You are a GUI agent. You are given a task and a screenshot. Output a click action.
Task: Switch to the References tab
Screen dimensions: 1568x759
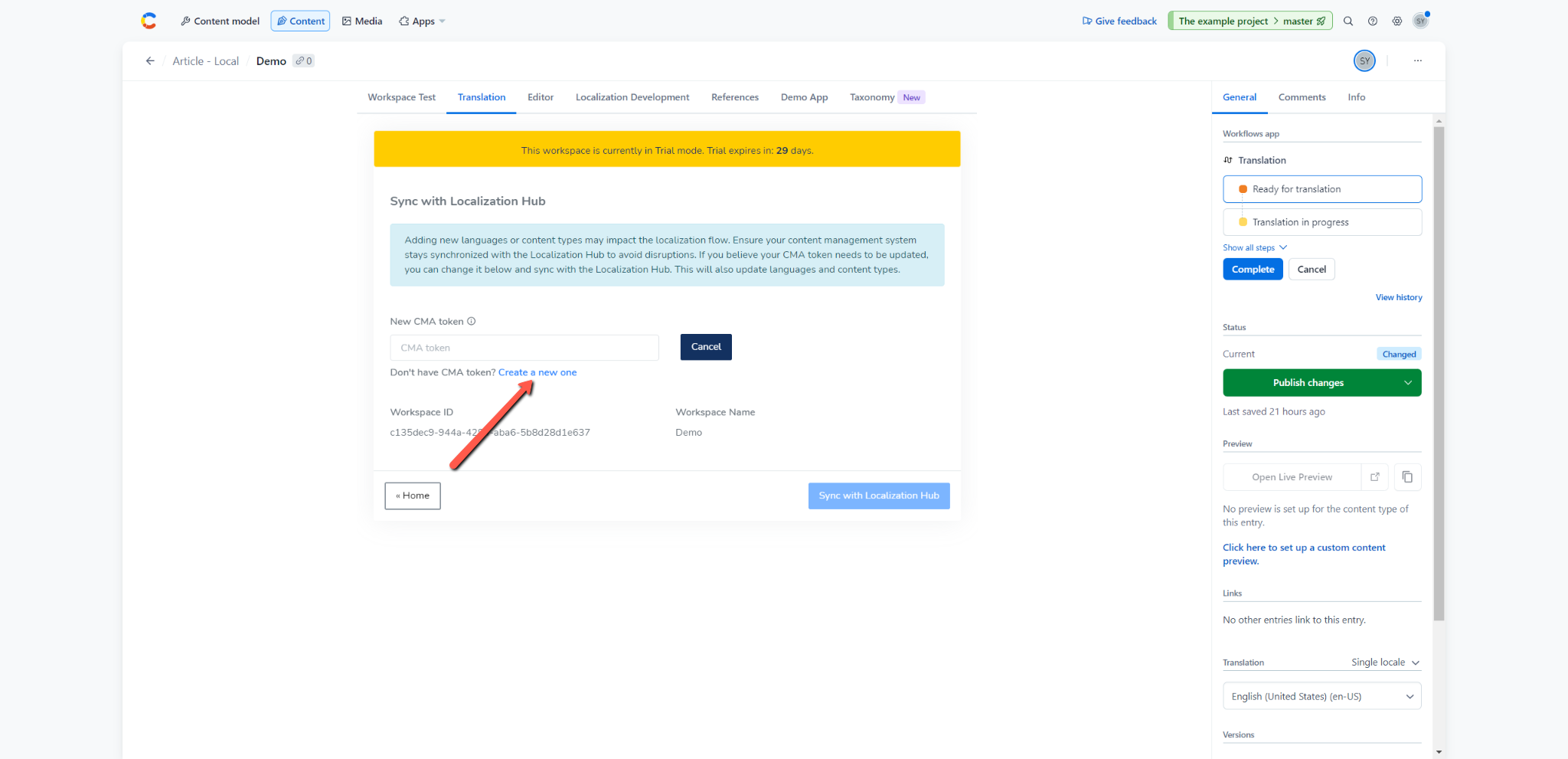pos(735,97)
